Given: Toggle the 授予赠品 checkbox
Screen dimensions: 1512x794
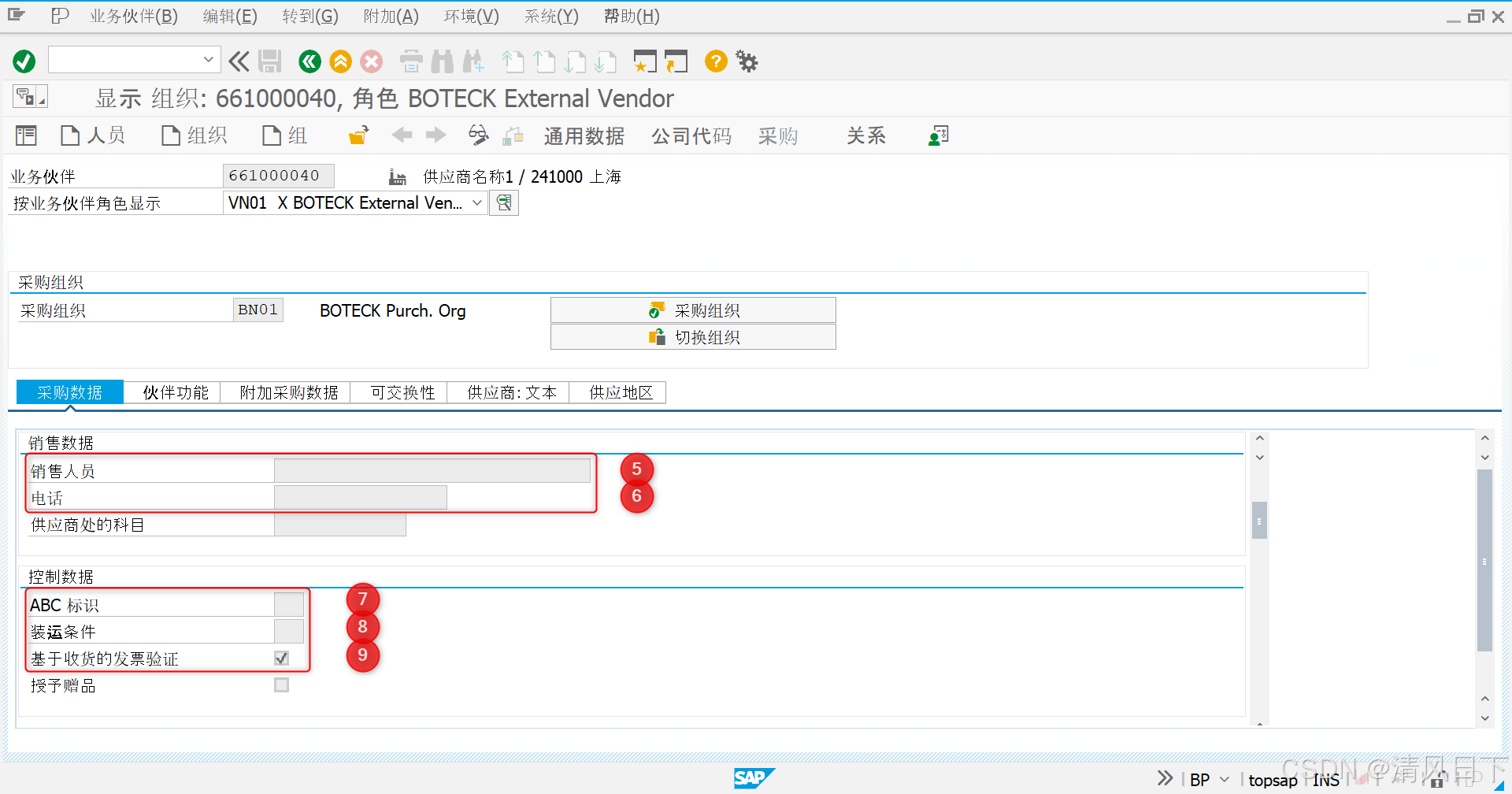Looking at the screenshot, I should (x=281, y=685).
